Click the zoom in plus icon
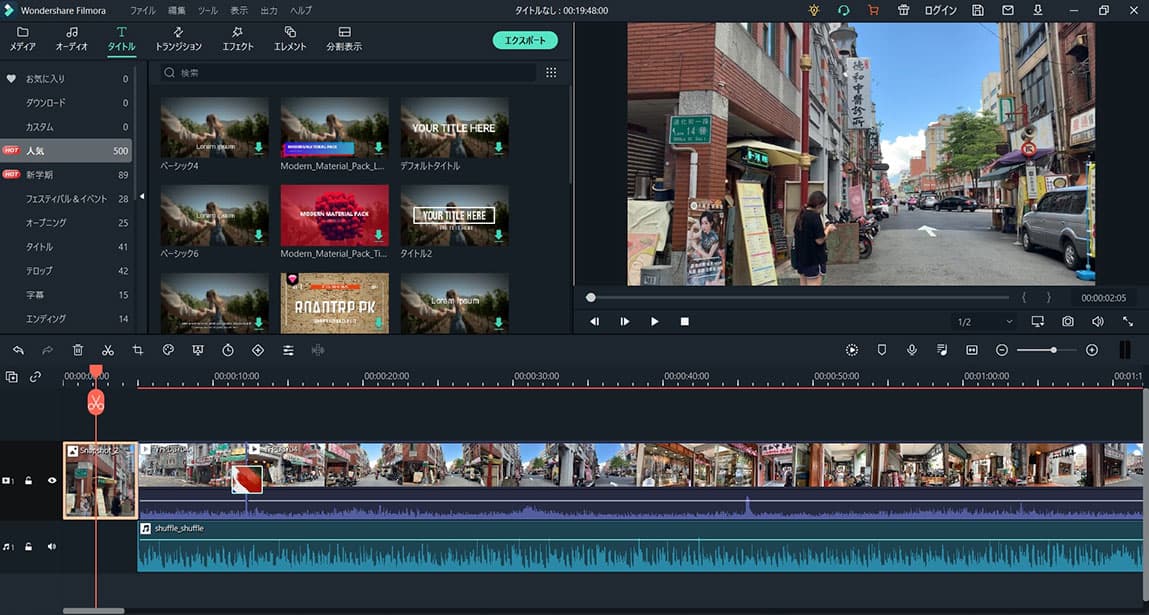The image size is (1149, 615). tap(1092, 350)
